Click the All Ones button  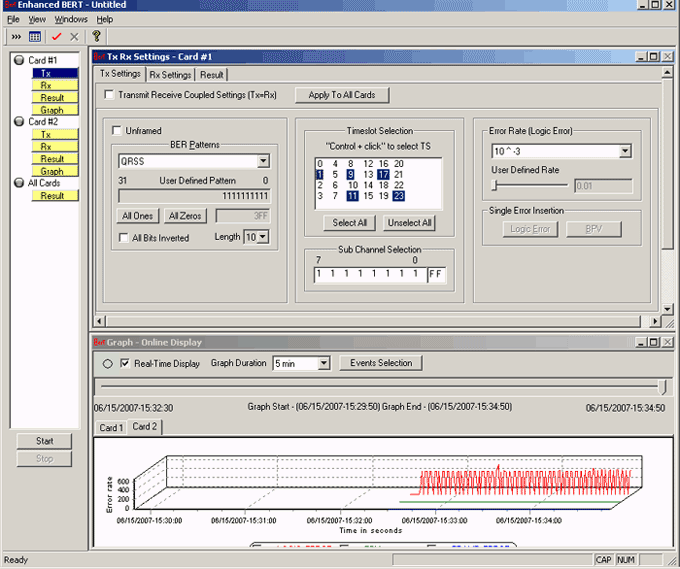[137, 216]
